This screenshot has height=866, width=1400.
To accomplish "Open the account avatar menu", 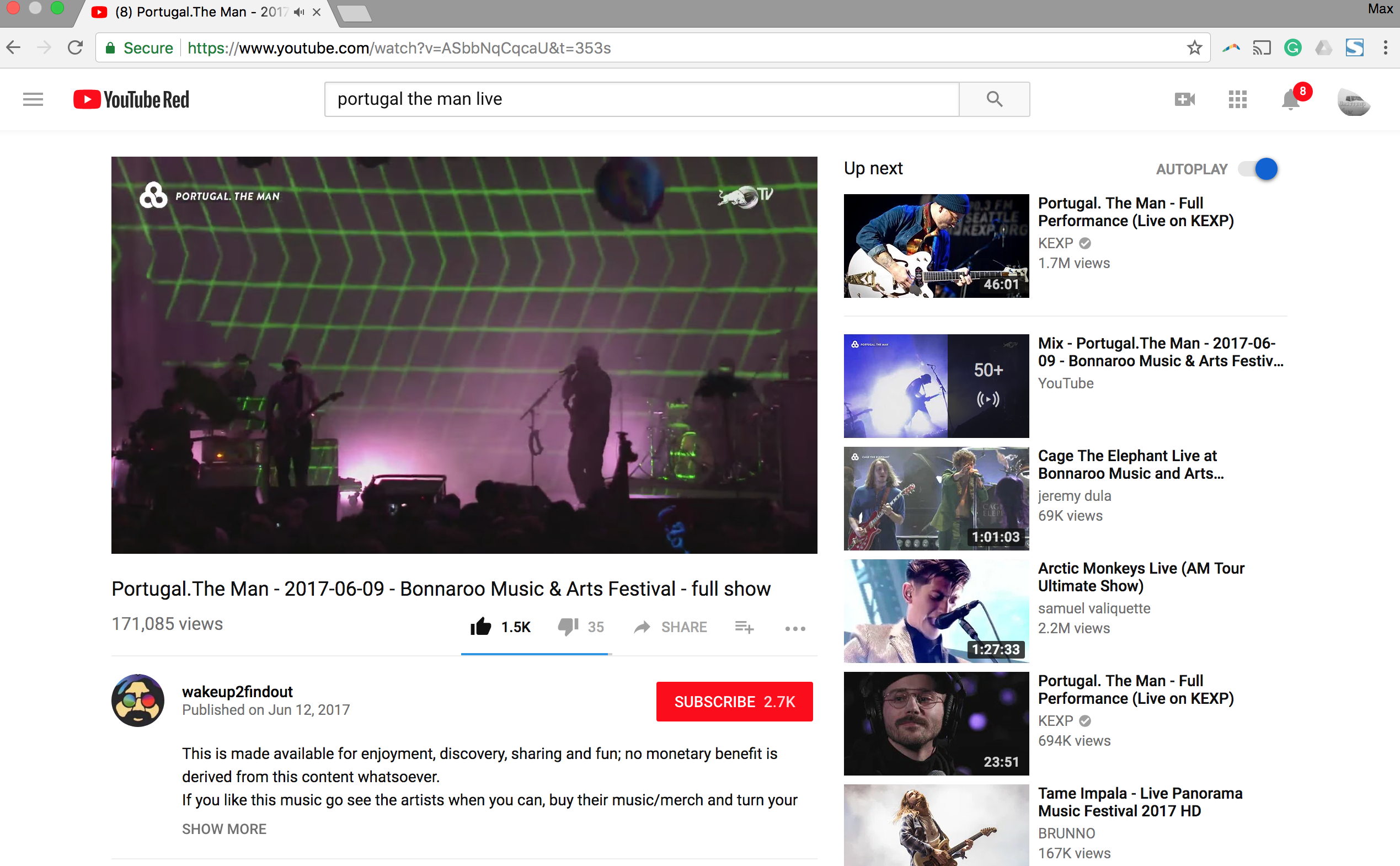I will (x=1354, y=102).
